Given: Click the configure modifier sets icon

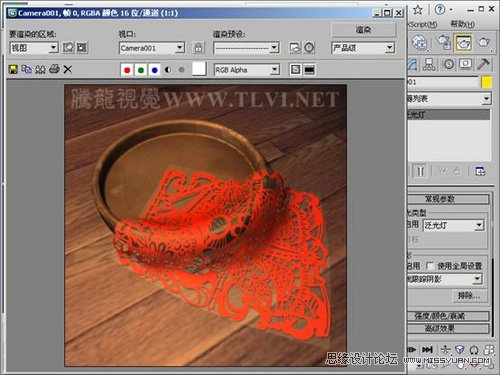Looking at the screenshot, I should coord(480,171).
